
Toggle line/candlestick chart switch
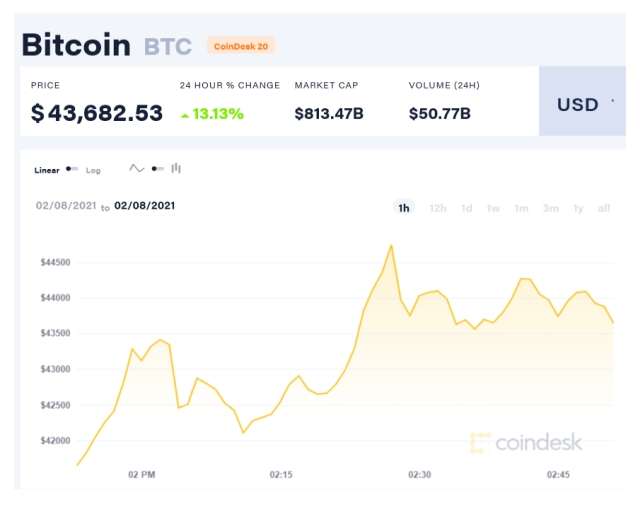pos(157,169)
